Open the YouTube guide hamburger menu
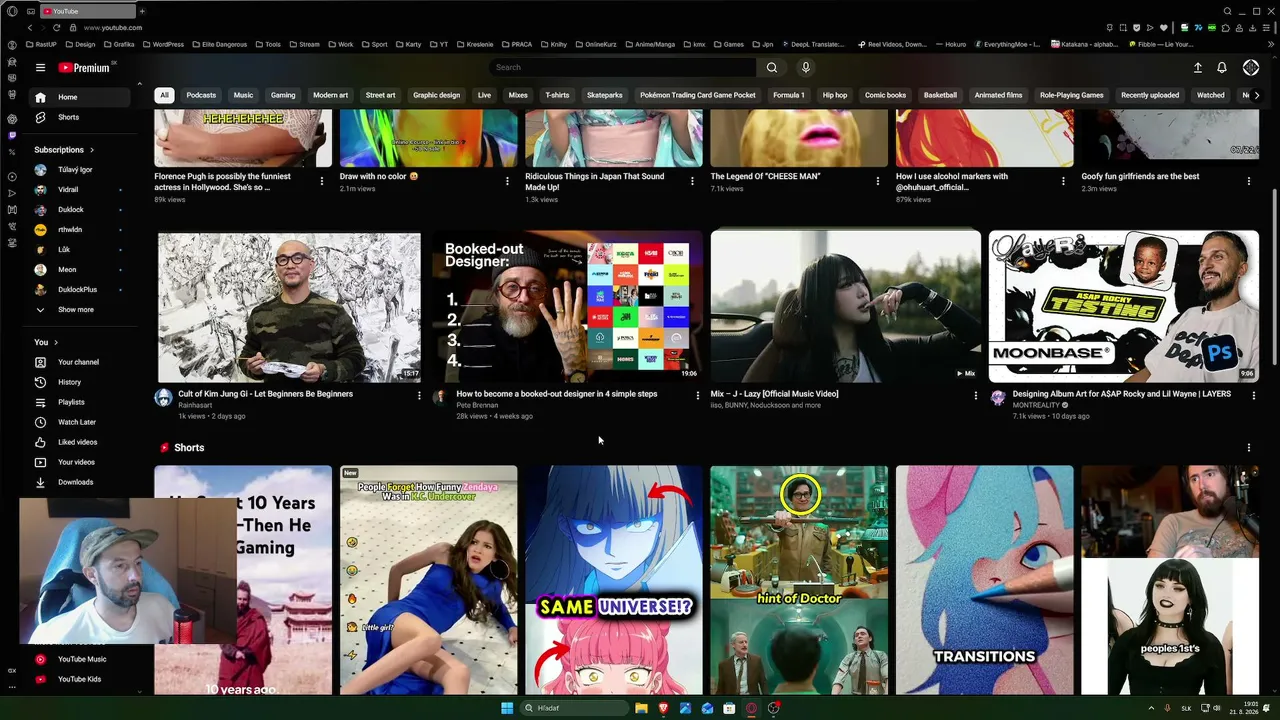Image resolution: width=1280 pixels, height=720 pixels. click(40, 68)
